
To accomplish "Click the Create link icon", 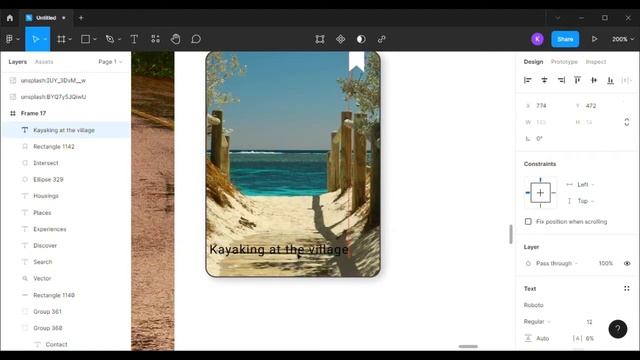I will tap(382, 39).
